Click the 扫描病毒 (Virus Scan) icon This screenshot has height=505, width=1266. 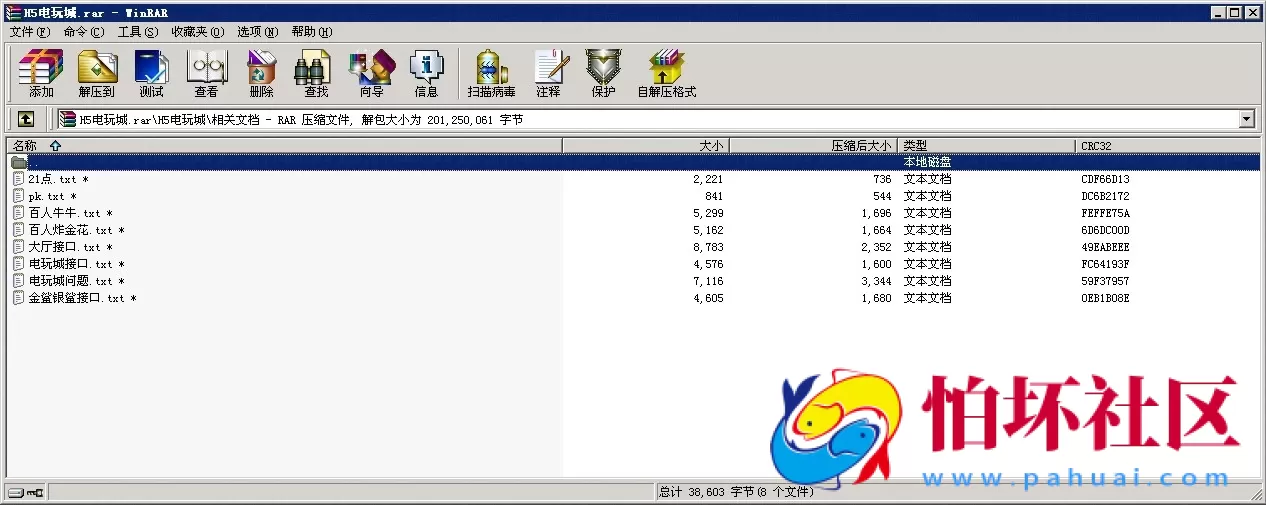491,73
